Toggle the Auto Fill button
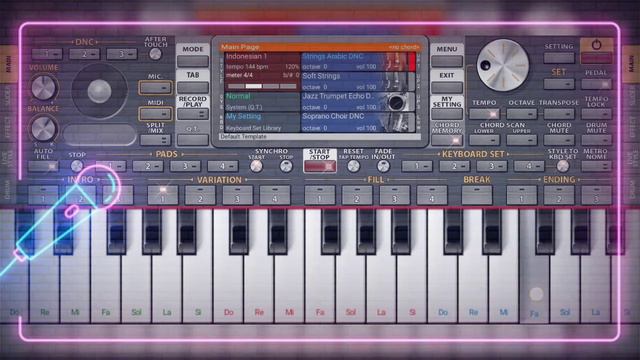Image resolution: width=640 pixels, height=360 pixels. 43,166
